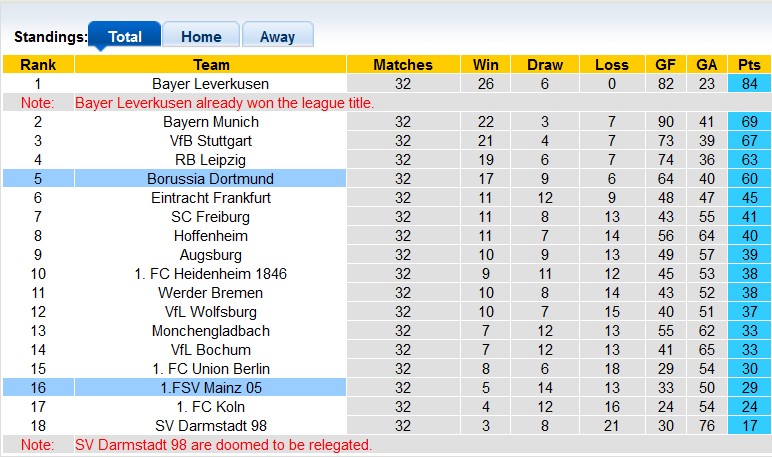The height and width of the screenshot is (457, 772).
Task: Open the Home standings tab
Action: click(x=201, y=36)
